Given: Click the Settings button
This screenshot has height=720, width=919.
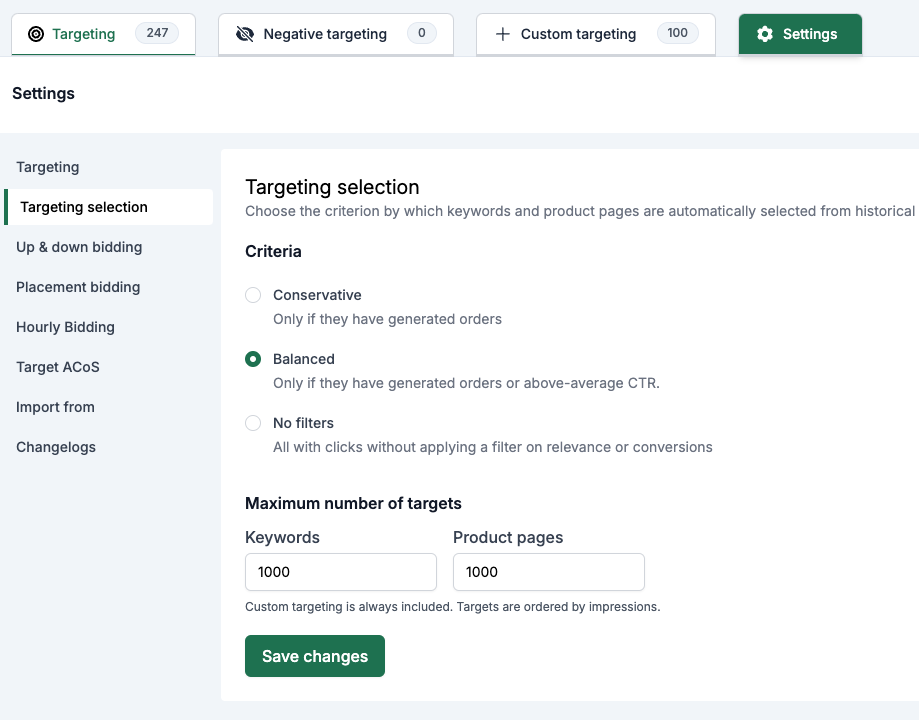Looking at the screenshot, I should [x=800, y=34].
